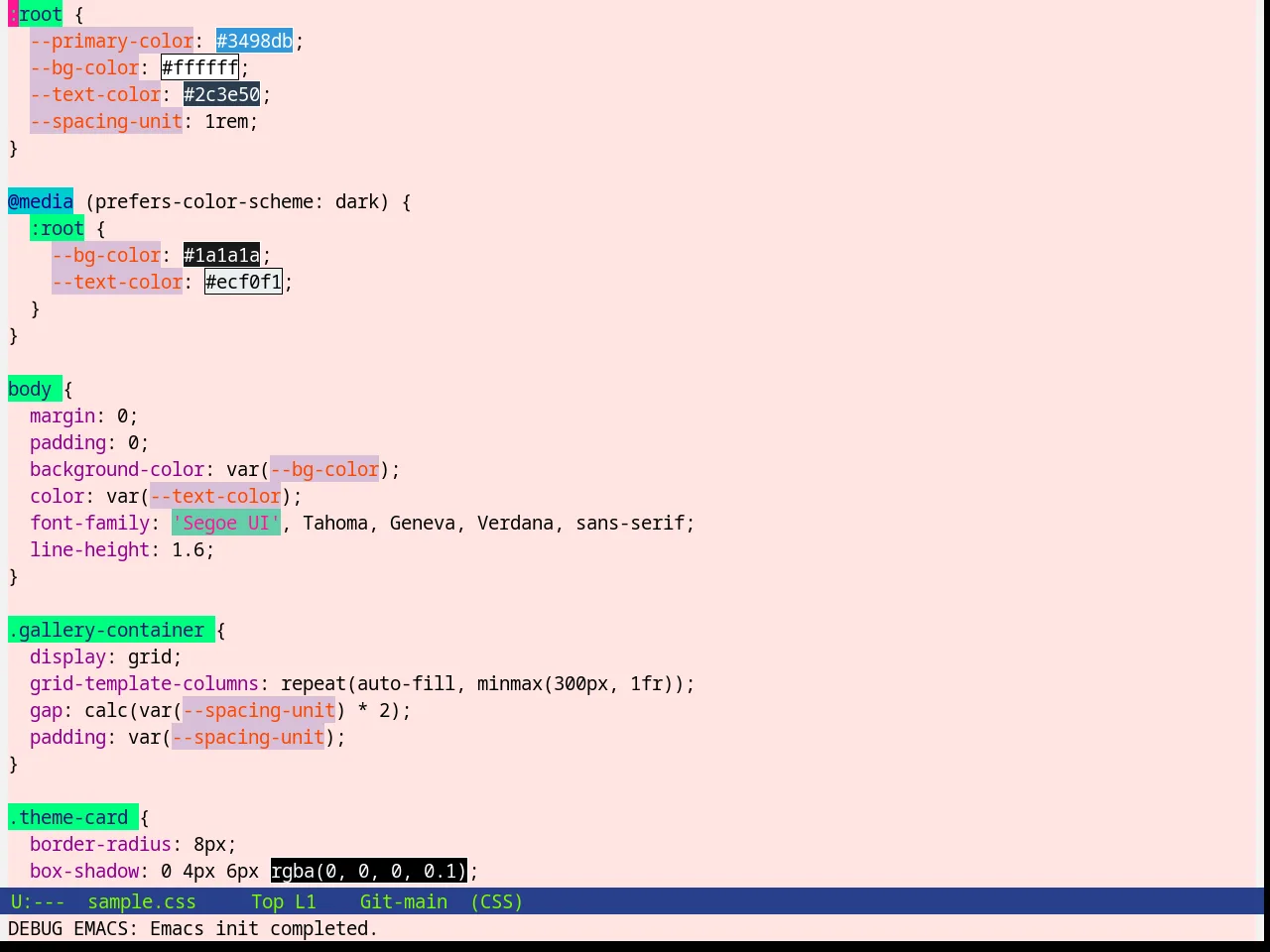1270x952 pixels.
Task: Place cursor on 1rem value
Action: (x=226, y=121)
